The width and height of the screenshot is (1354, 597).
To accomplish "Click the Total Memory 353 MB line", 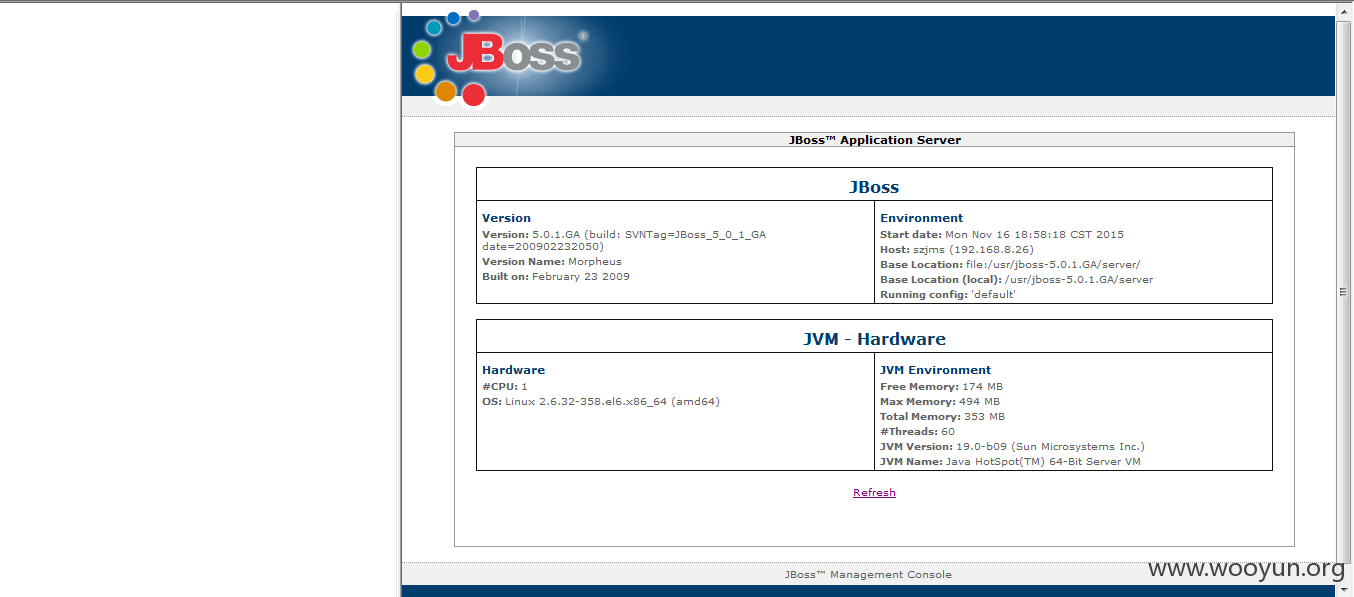I will pyautogui.click(x=942, y=417).
